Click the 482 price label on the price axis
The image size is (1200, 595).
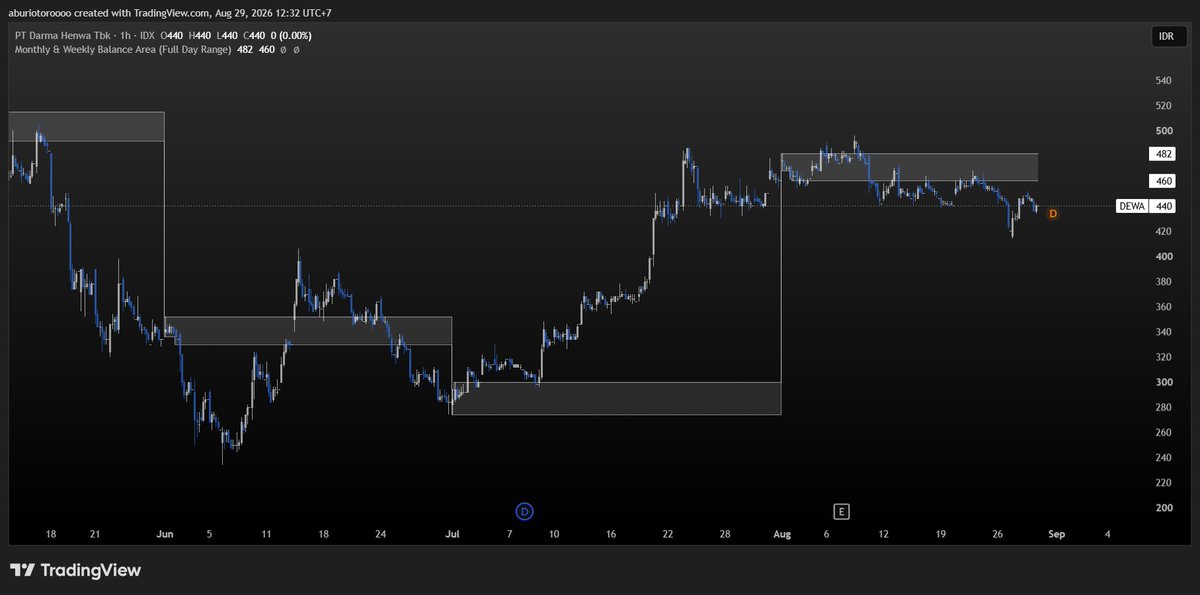pyautogui.click(x=1163, y=154)
